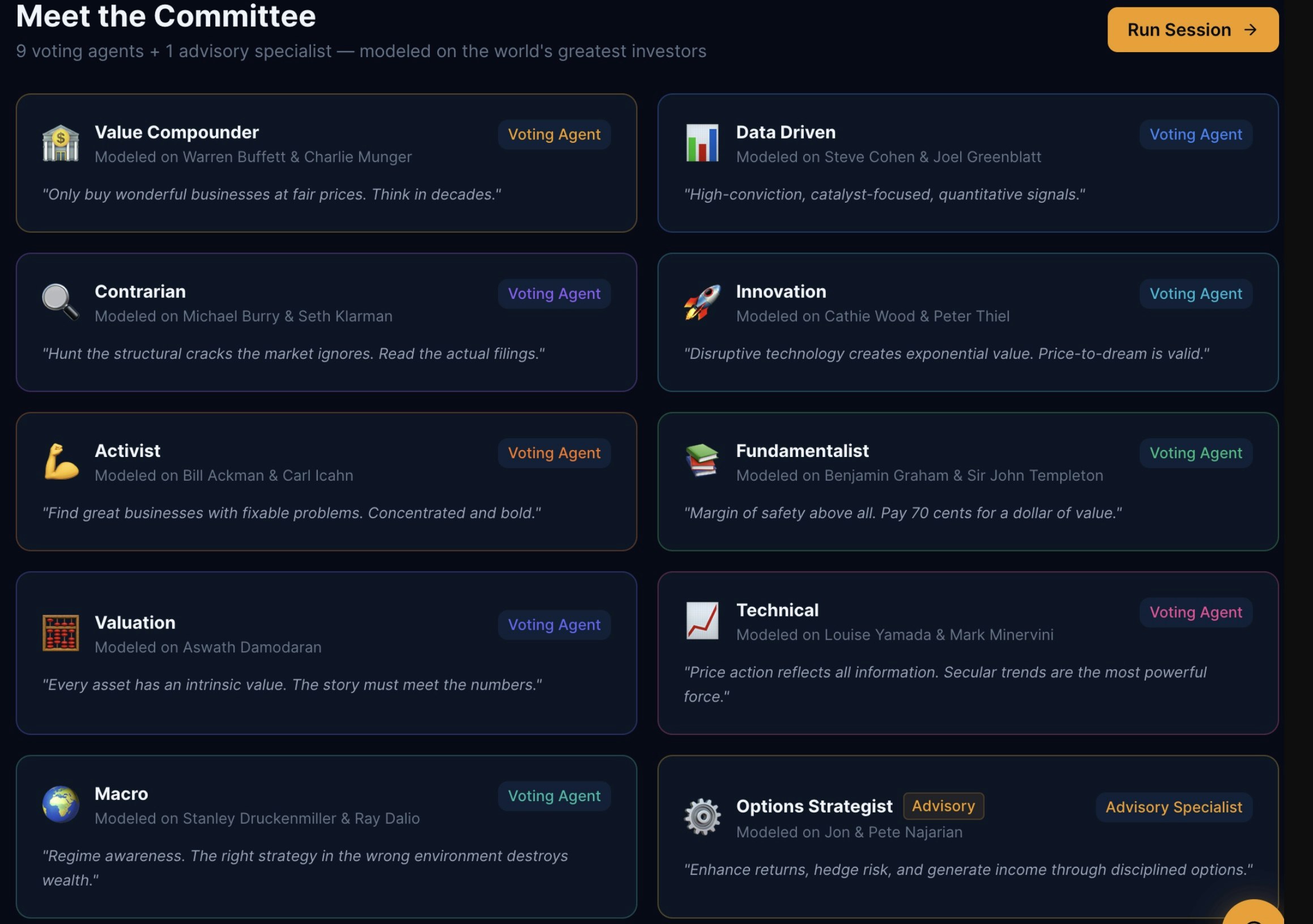Click the gear icon on Options Strategist card
This screenshot has height=924, width=1313.
tap(702, 816)
